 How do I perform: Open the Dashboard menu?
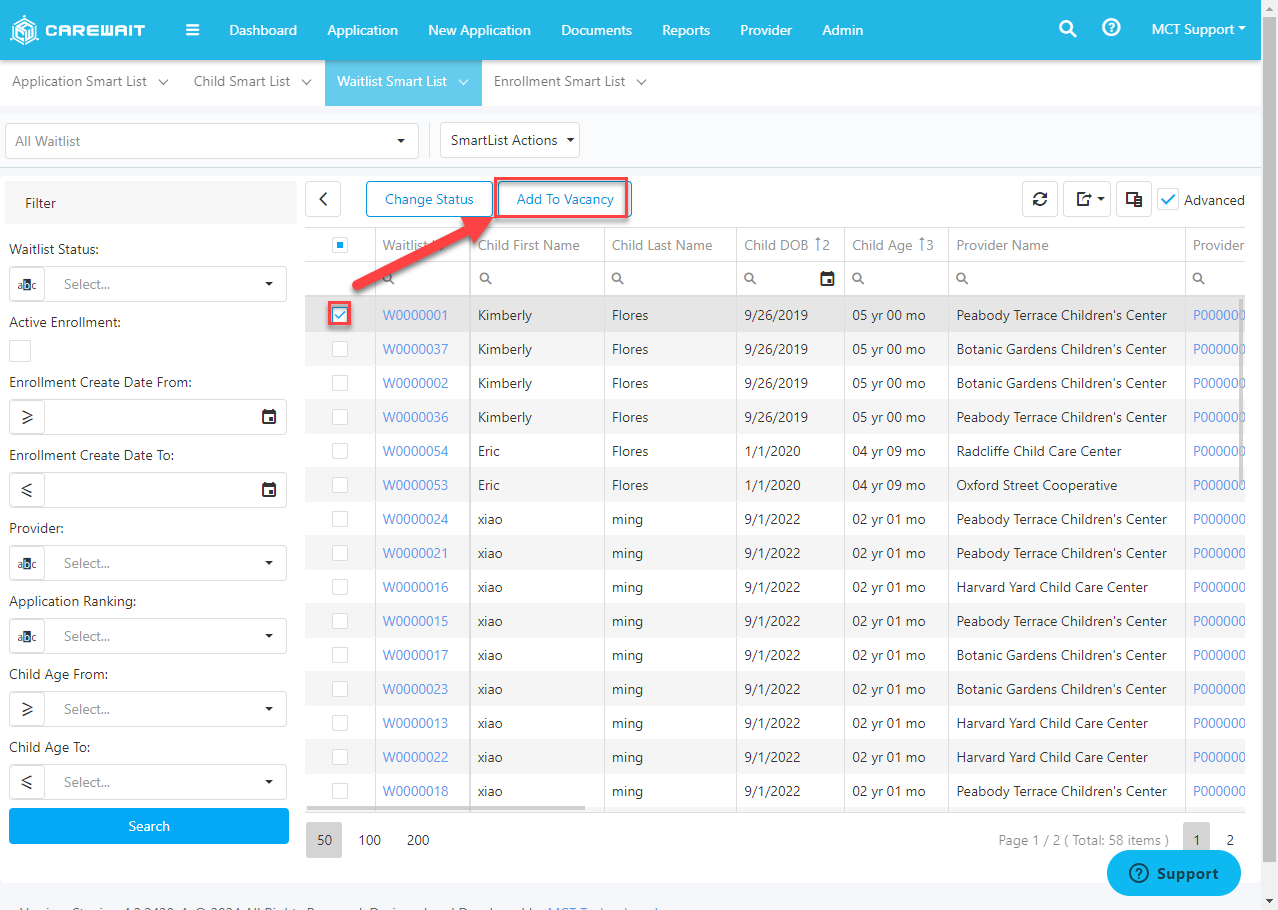[263, 30]
